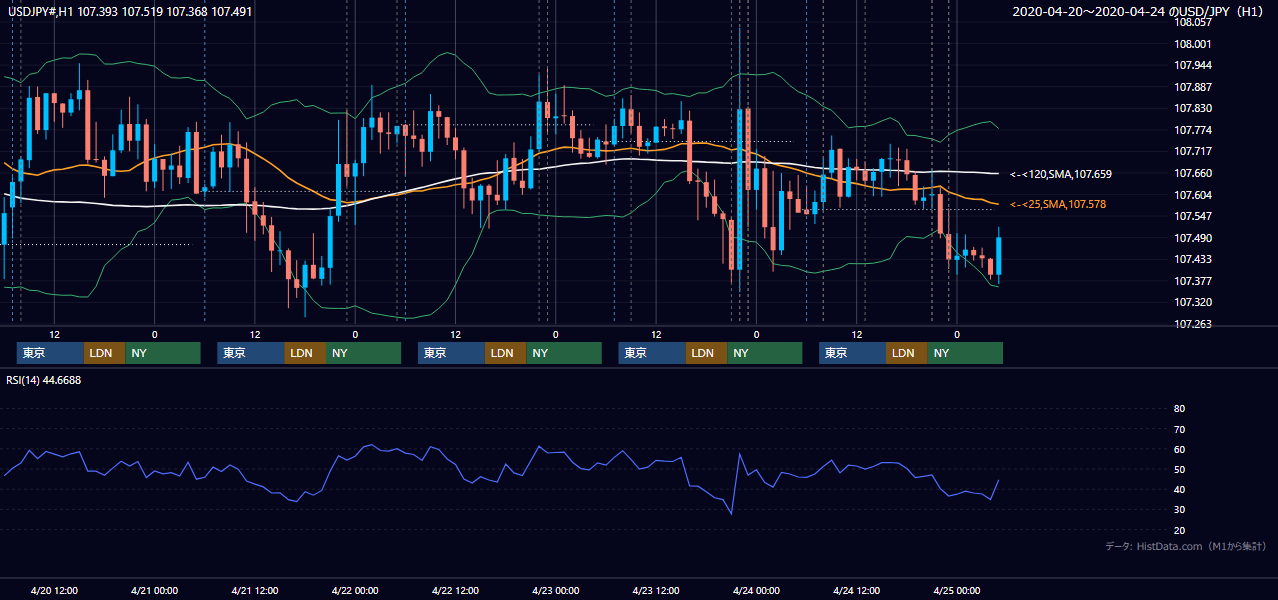The width and height of the screenshot is (1278, 600).
Task: Select the 4/23 00:00 date label
Action: tap(555, 590)
